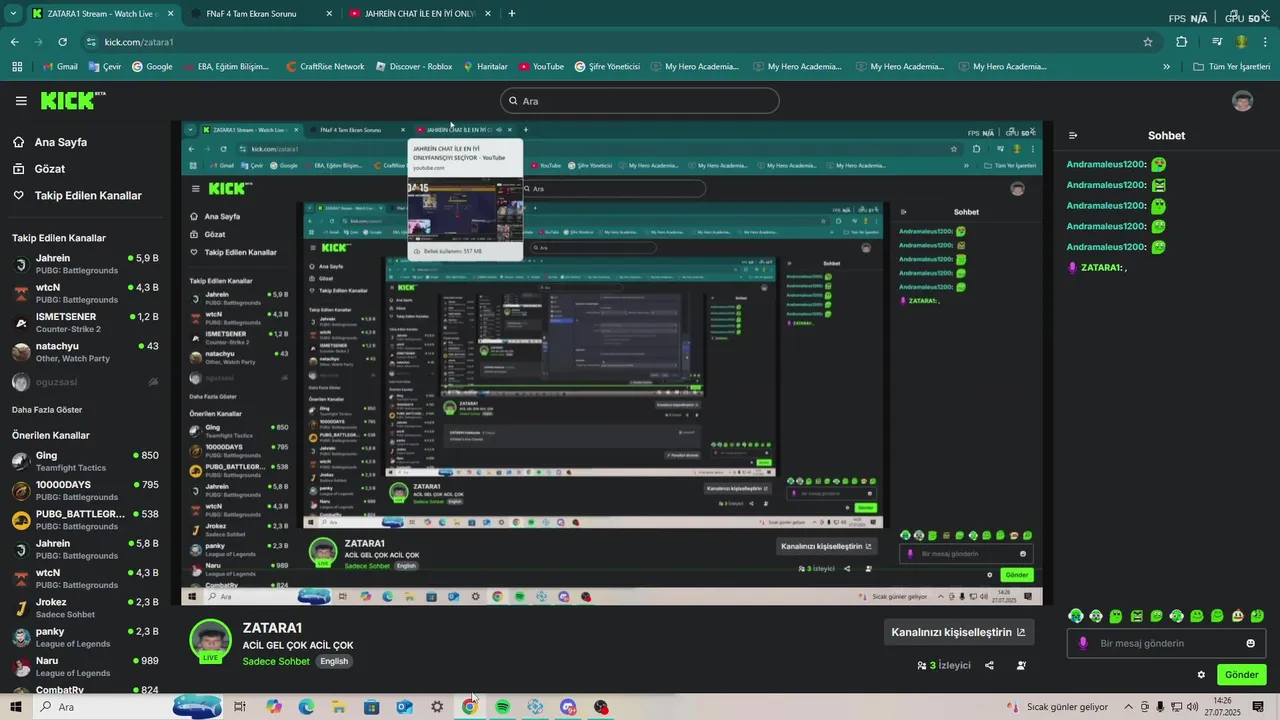Image resolution: width=1280 pixels, height=720 pixels.
Task: Open Ging channel in Önerilen Kanallar
Action: [x=85, y=460]
